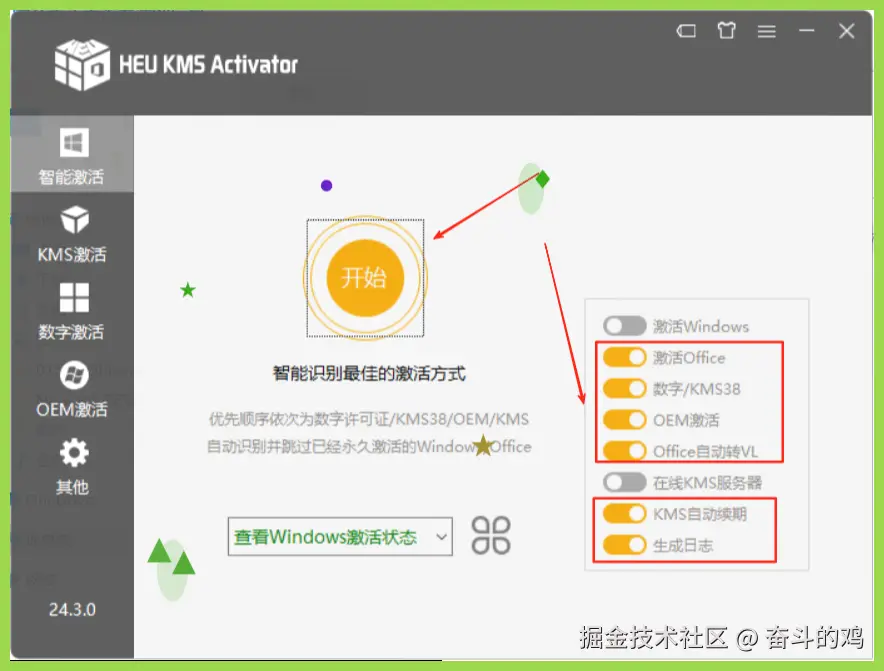Disable the 生成日志 toggle
Viewport: 884px width, 671px height.
pos(624,545)
